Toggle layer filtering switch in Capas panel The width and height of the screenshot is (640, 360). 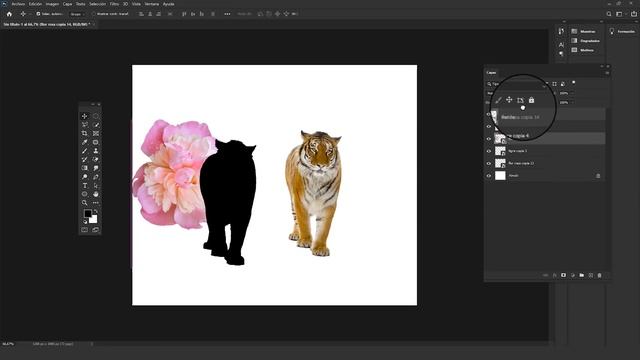click(x=573, y=83)
